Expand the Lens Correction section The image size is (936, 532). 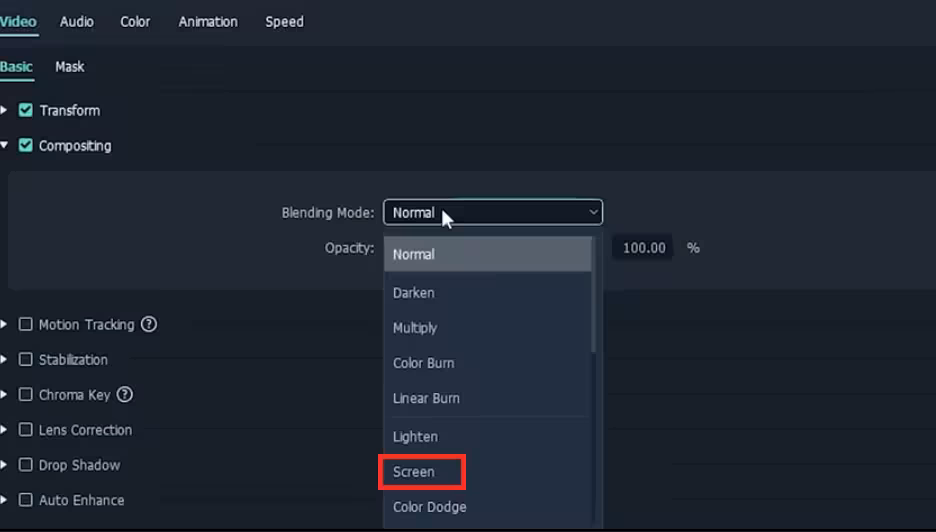coord(4,430)
